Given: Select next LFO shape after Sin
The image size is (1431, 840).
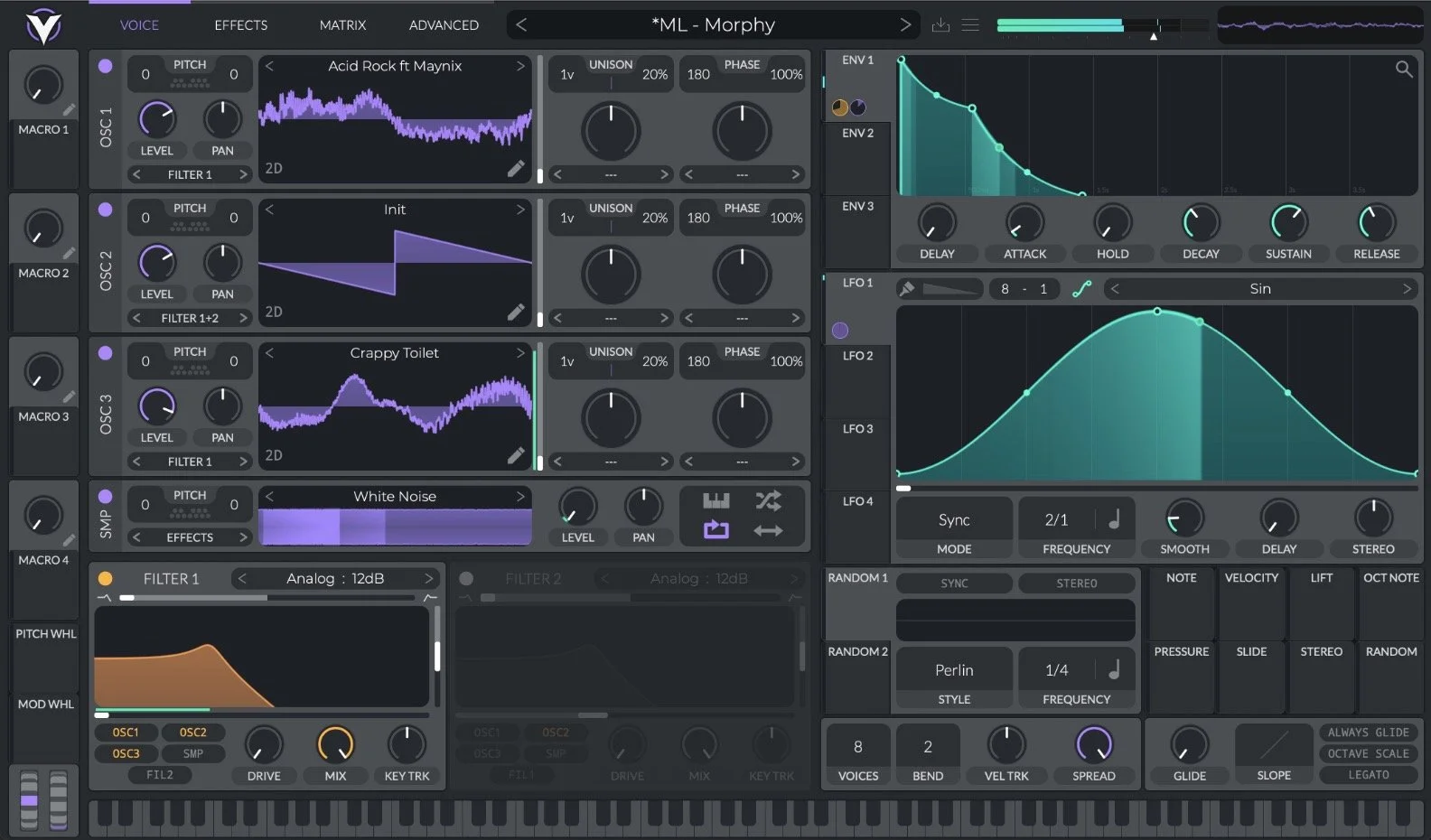Looking at the screenshot, I should coord(1407,289).
